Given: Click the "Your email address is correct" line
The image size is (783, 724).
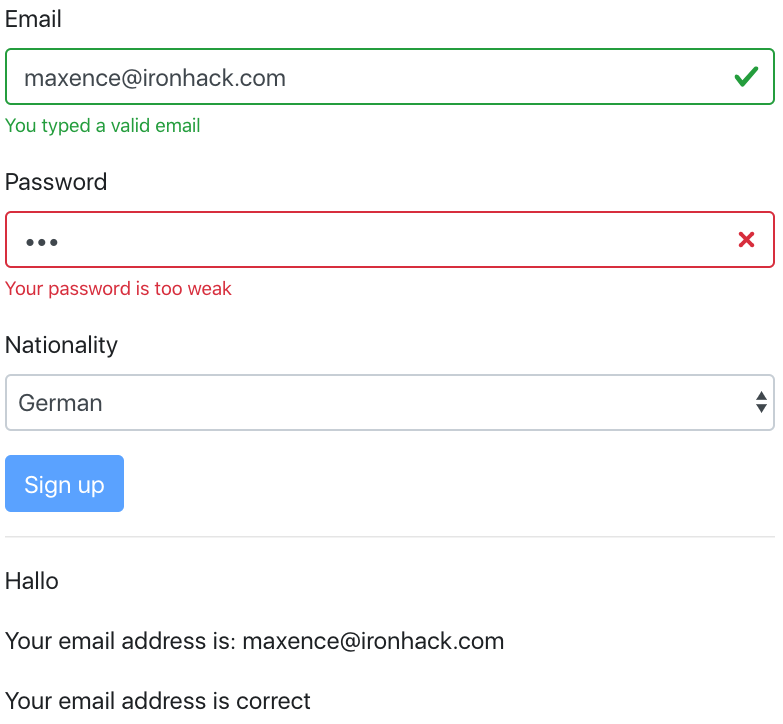Looking at the screenshot, I should click(158, 701).
